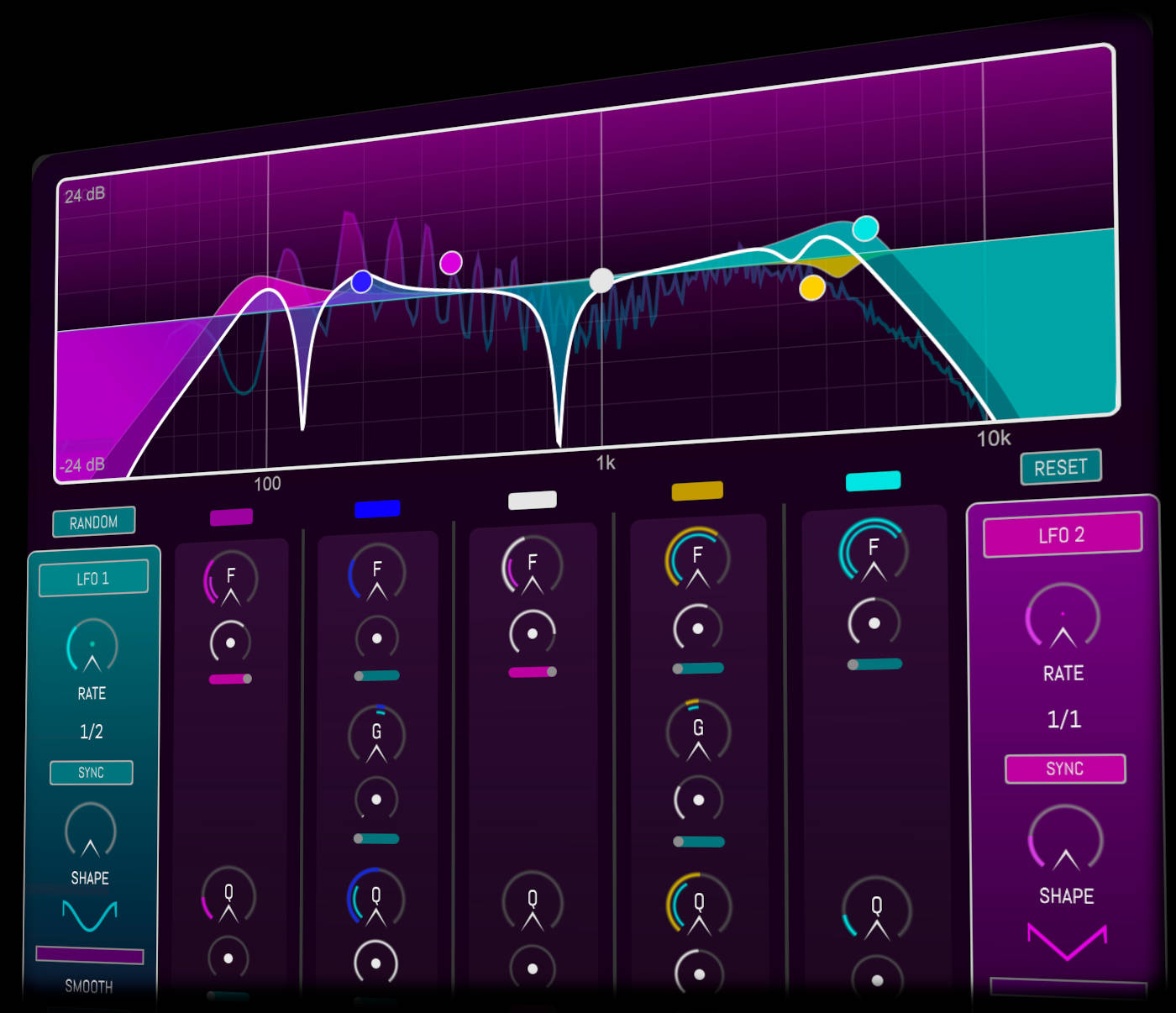
Task: Click the white band Q knob
Action: tap(532, 901)
